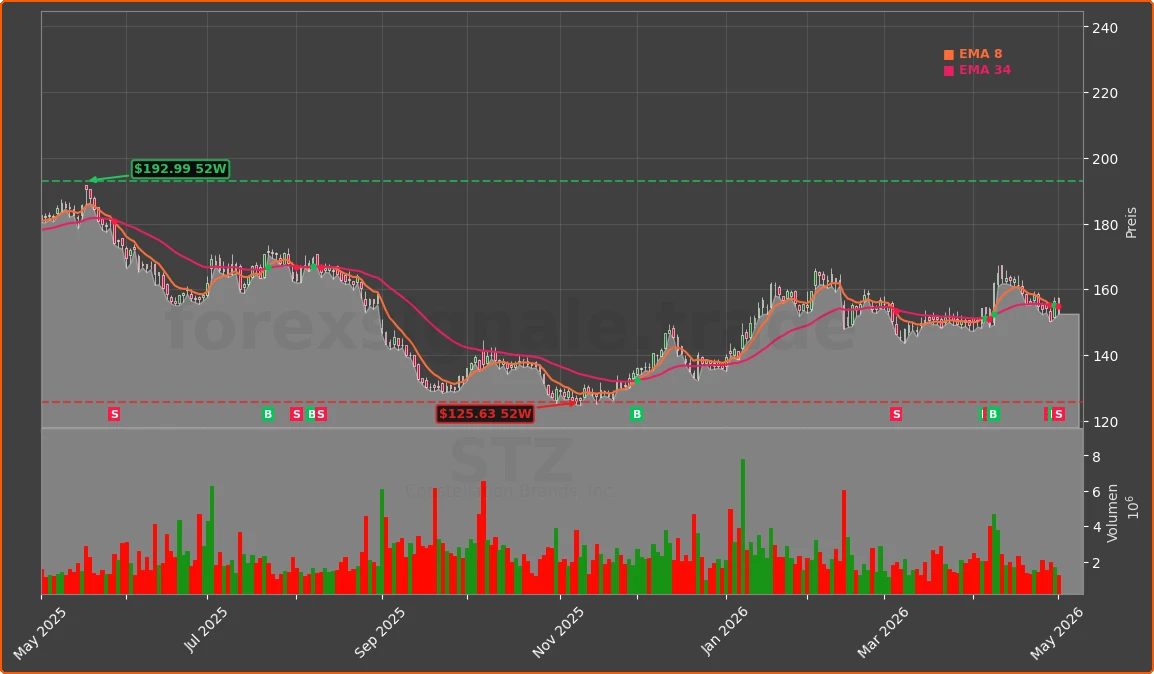Select the pink EMA 34 legend swatch
The width and height of the screenshot is (1154, 674).
(x=949, y=71)
